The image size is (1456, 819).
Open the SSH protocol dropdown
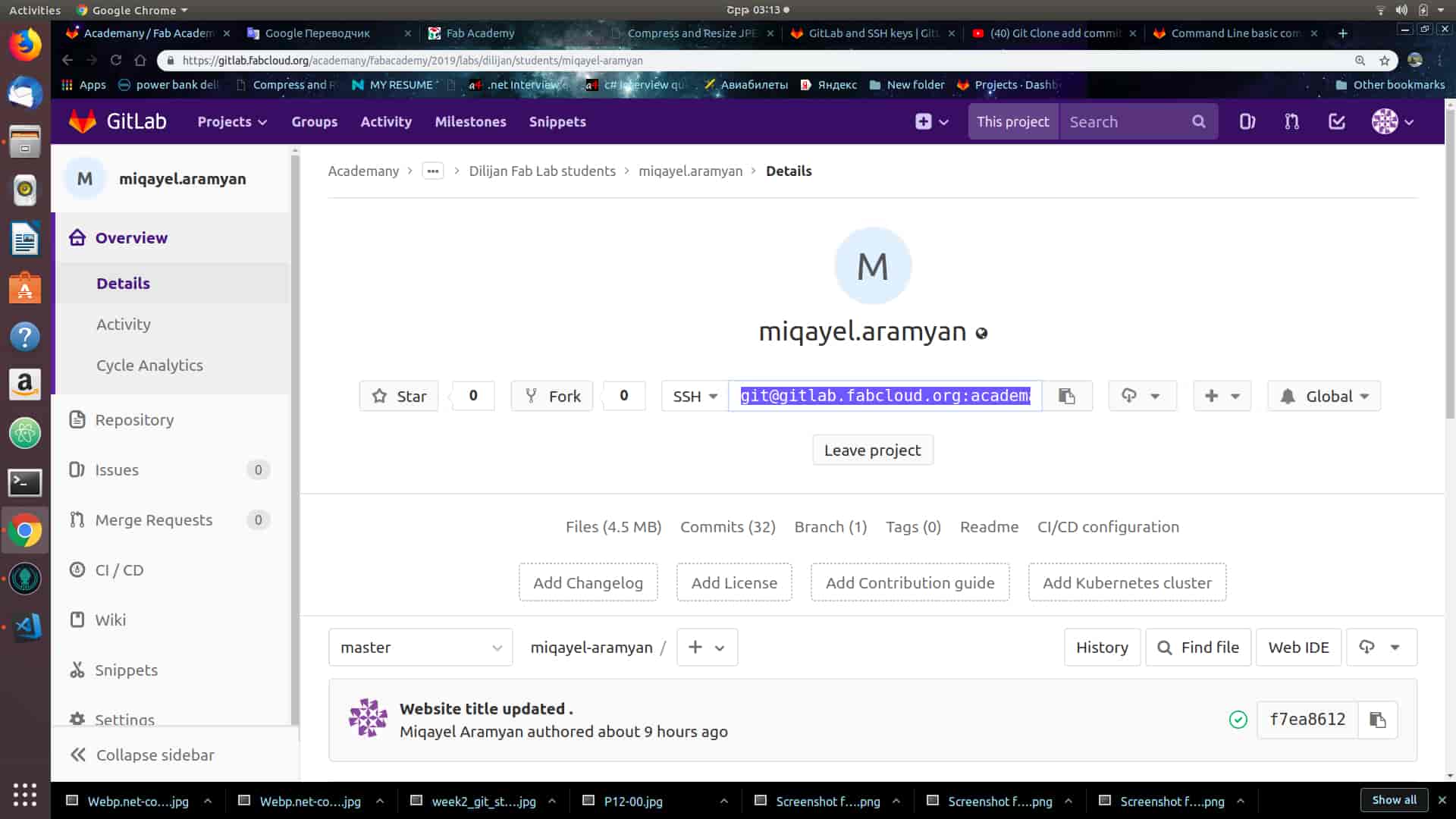point(695,396)
